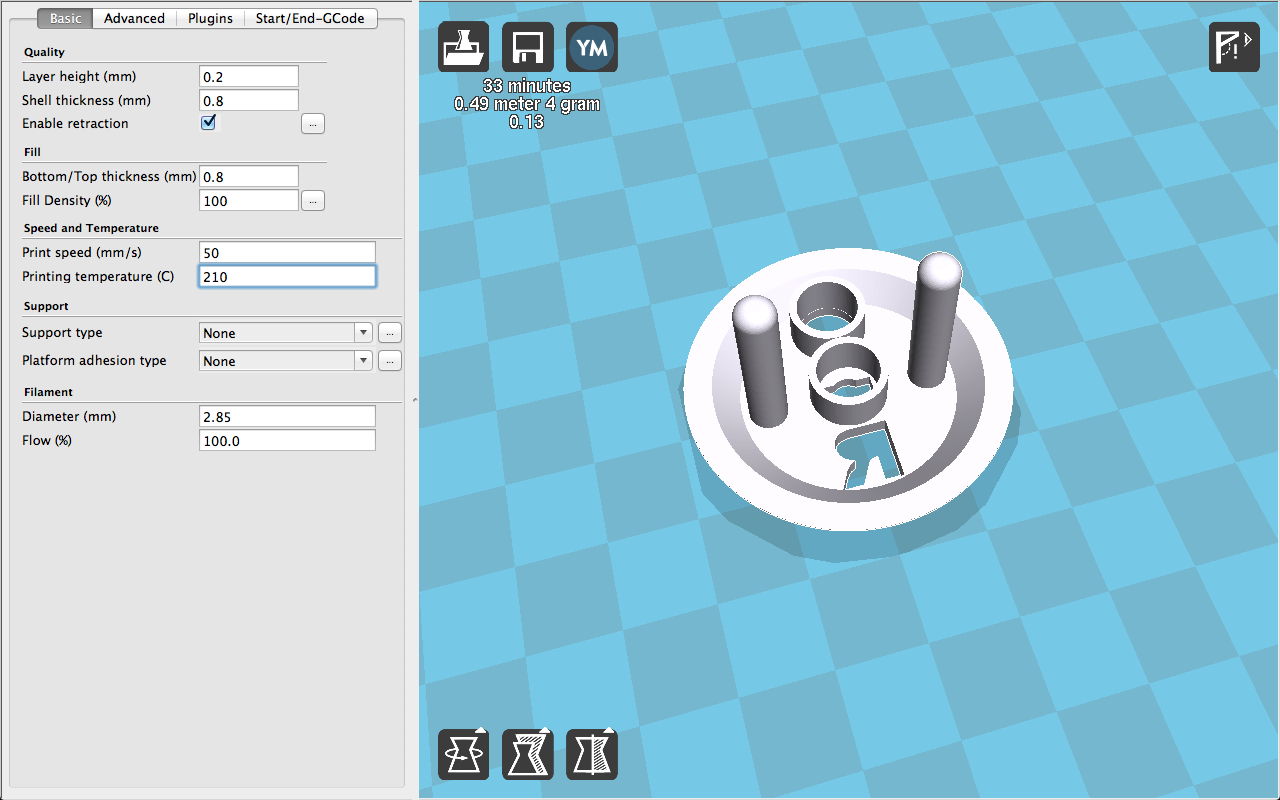Select the Rotate tool icon
The image size is (1280, 800).
click(x=464, y=754)
